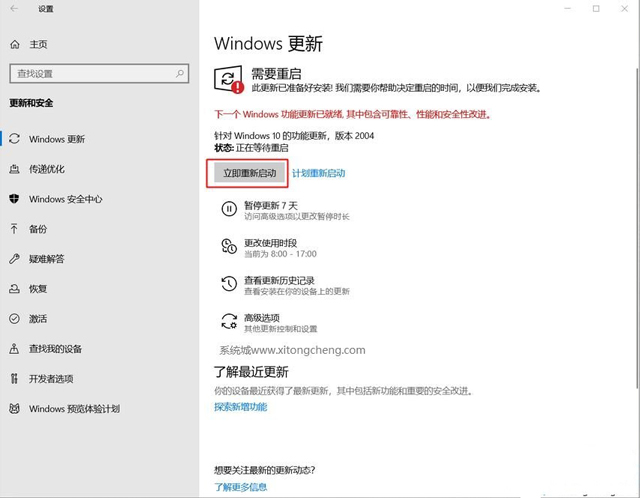Navigate to 恢复 in the sidebar

pyautogui.click(x=38, y=289)
